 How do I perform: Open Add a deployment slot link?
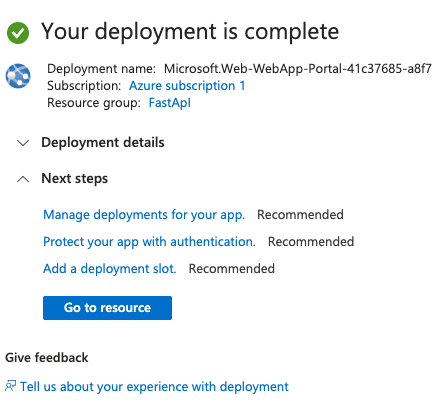tap(110, 269)
